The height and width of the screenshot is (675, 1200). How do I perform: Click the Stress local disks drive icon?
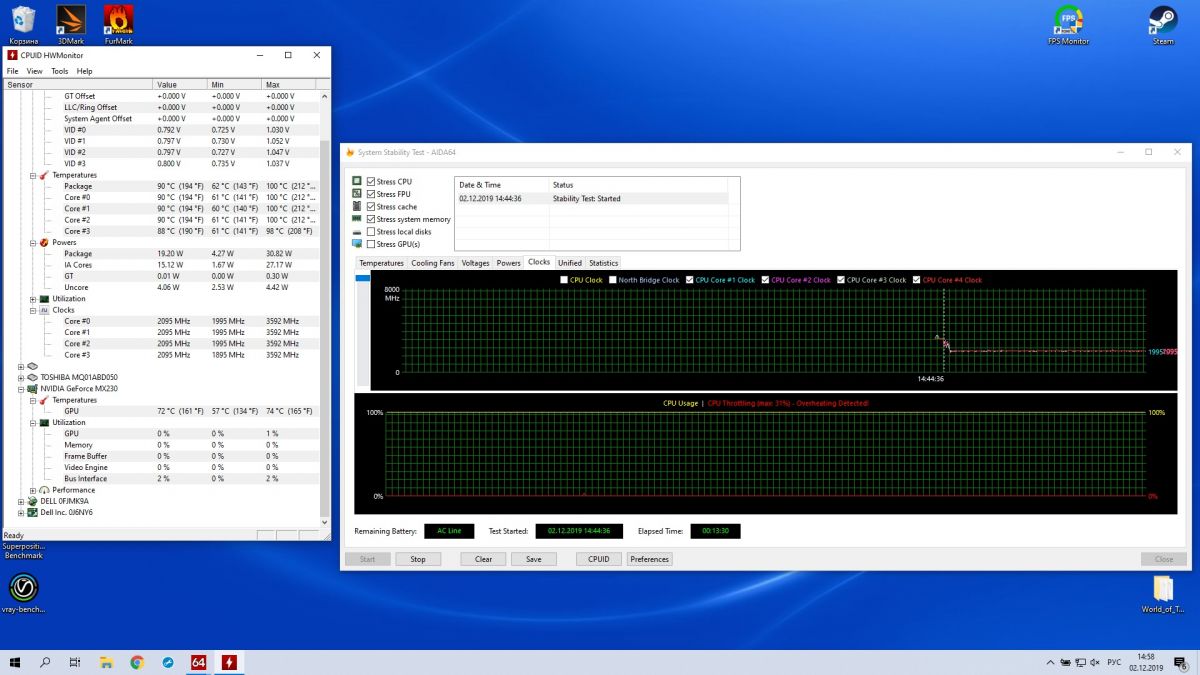click(x=357, y=231)
